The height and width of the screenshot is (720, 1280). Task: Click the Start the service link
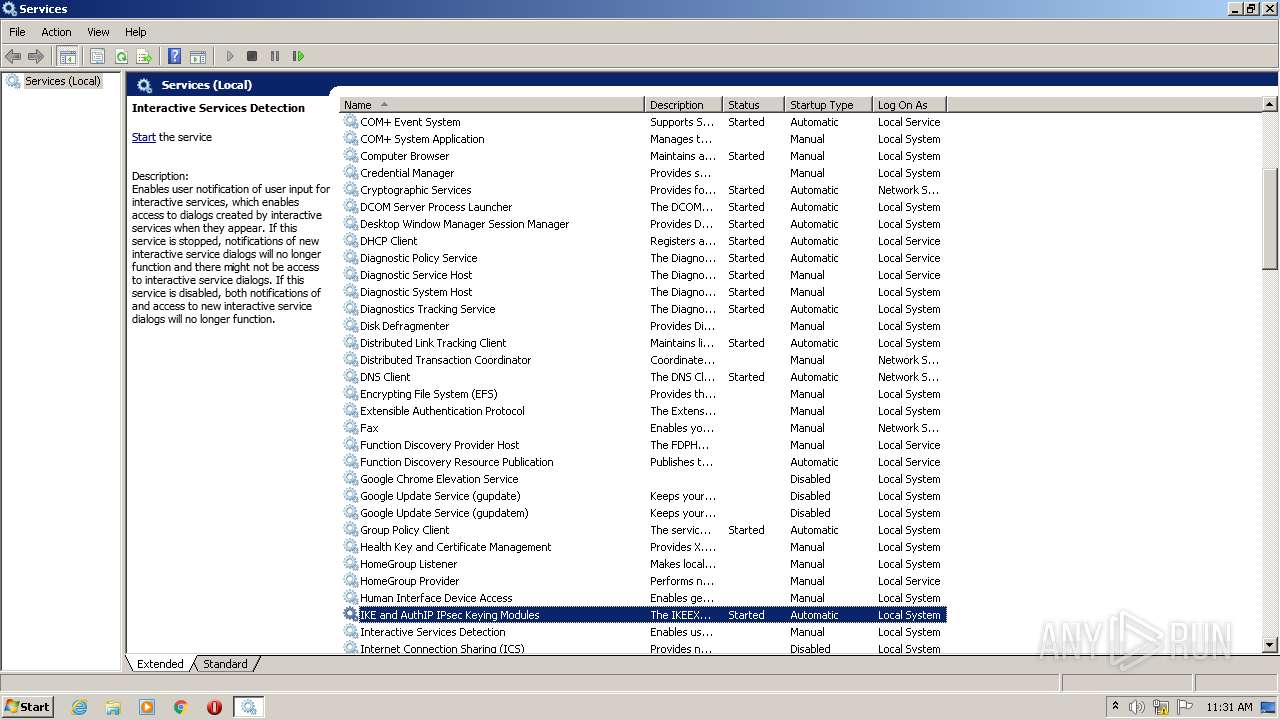[144, 137]
